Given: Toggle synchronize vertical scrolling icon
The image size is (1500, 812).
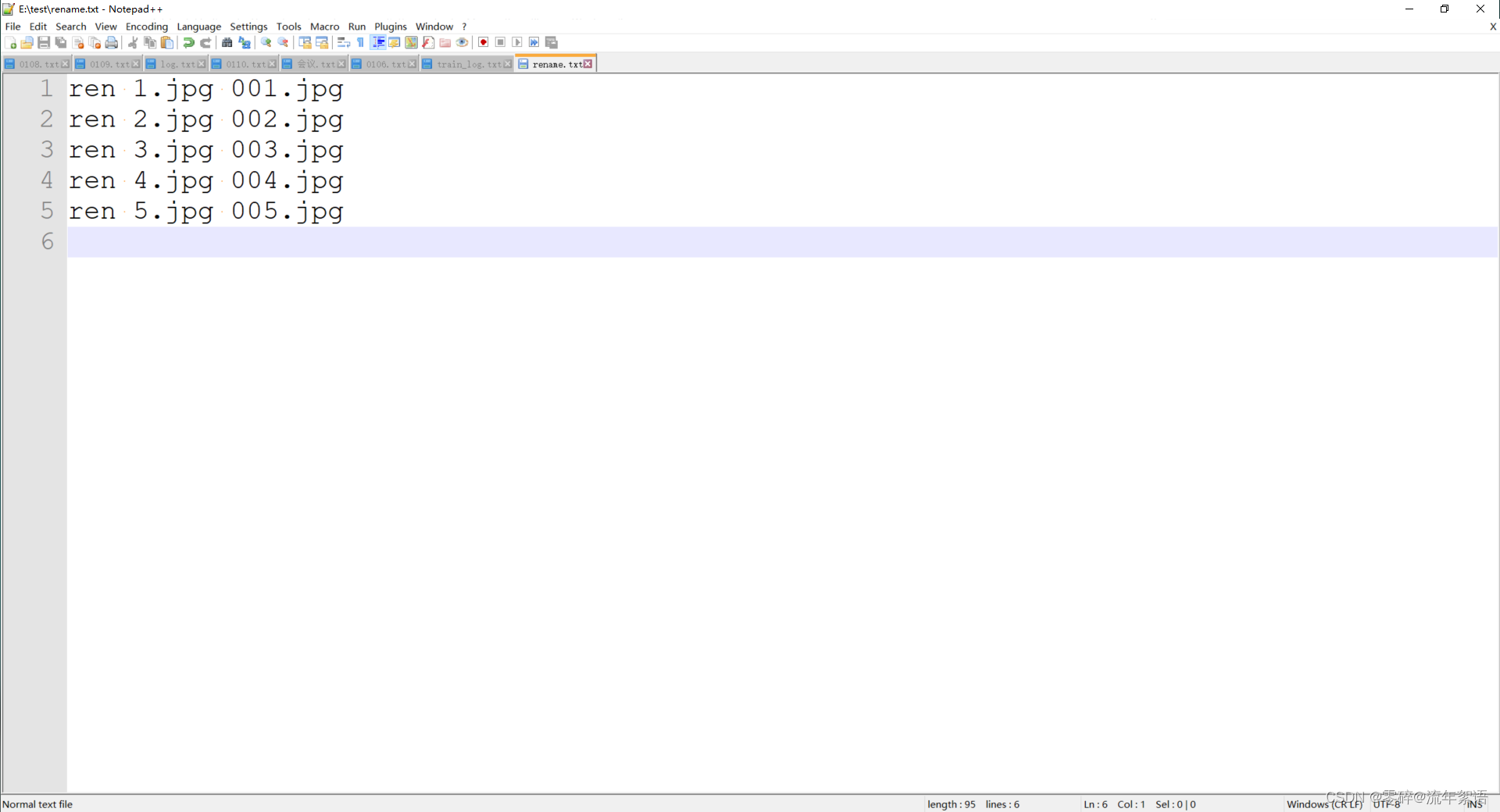Looking at the screenshot, I should coord(305,43).
